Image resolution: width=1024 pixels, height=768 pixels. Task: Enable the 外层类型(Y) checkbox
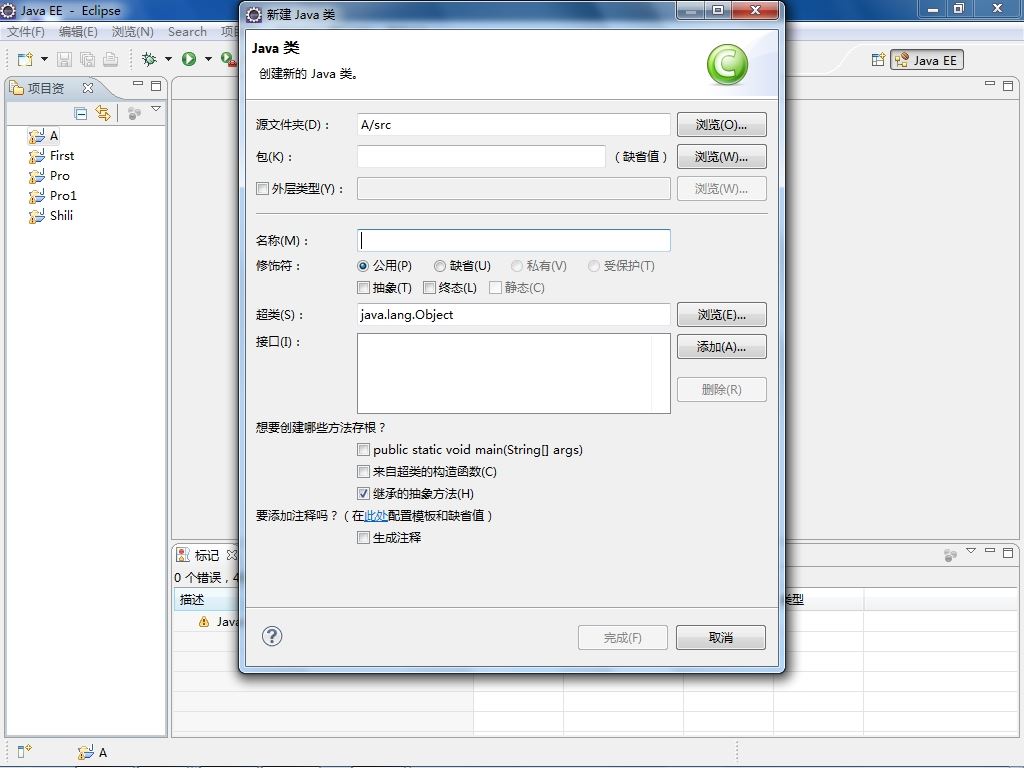click(263, 189)
